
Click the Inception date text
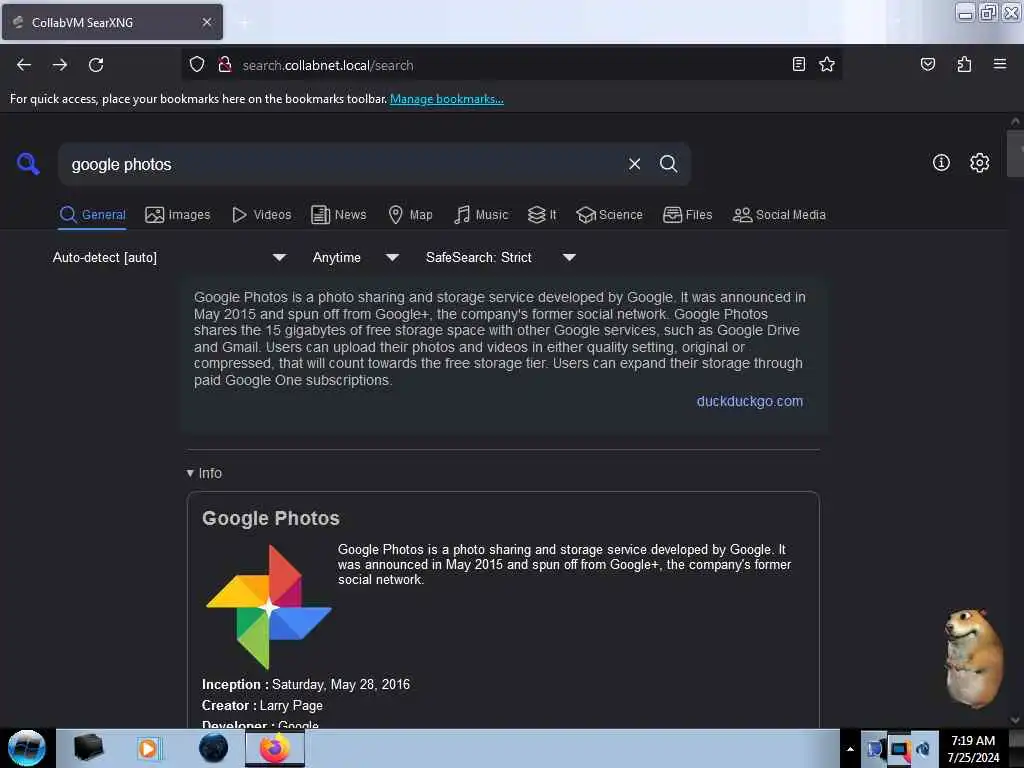coord(341,684)
